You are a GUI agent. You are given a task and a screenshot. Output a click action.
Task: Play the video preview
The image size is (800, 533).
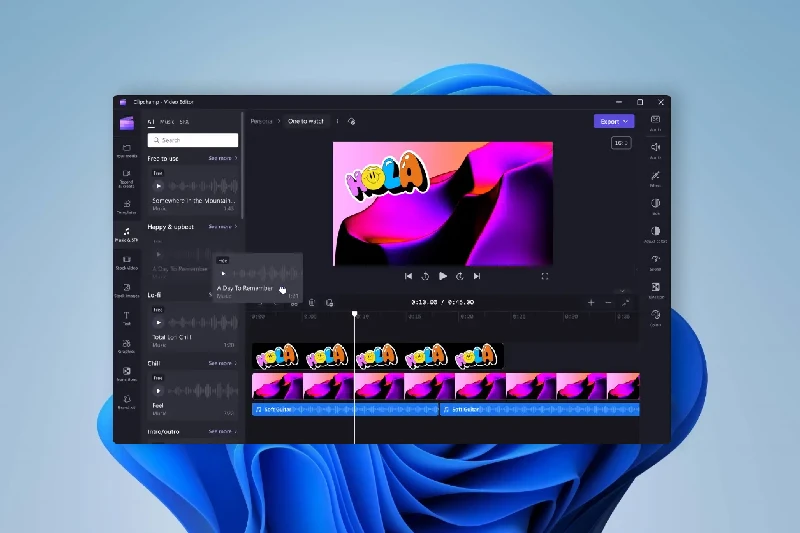point(442,276)
